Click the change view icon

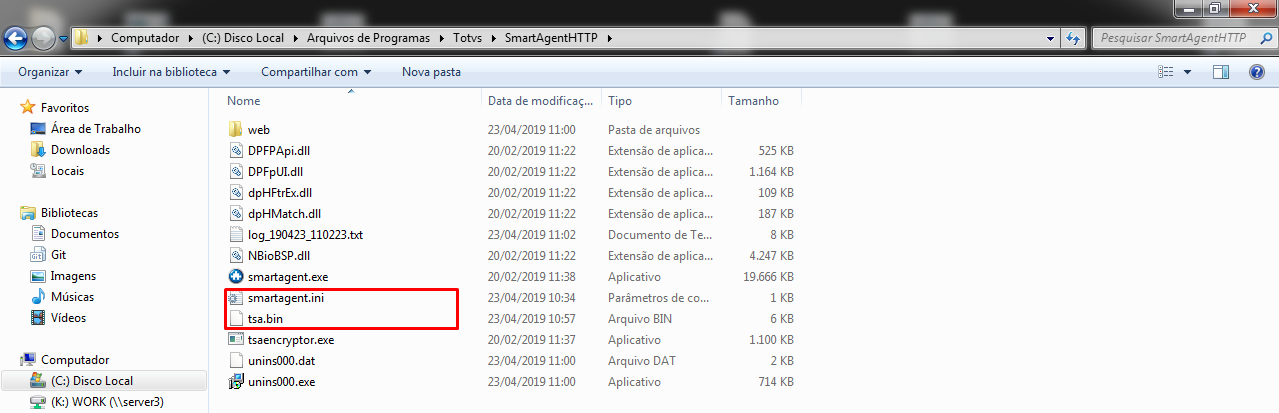[x=1165, y=72]
